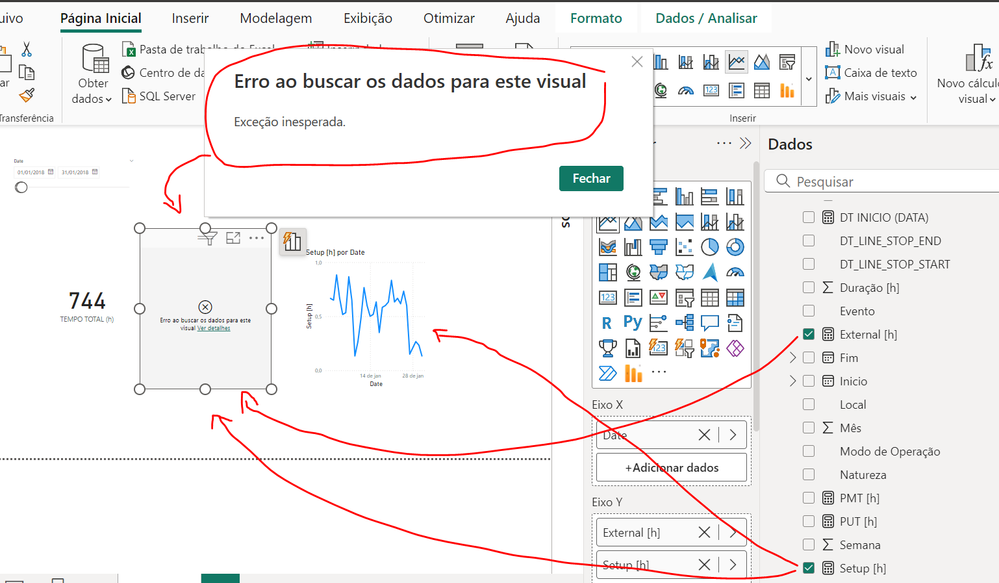Screen dimensions: 999x583
Task: Select funnel chart in Visualizations pane
Action: pyautogui.click(x=659, y=247)
